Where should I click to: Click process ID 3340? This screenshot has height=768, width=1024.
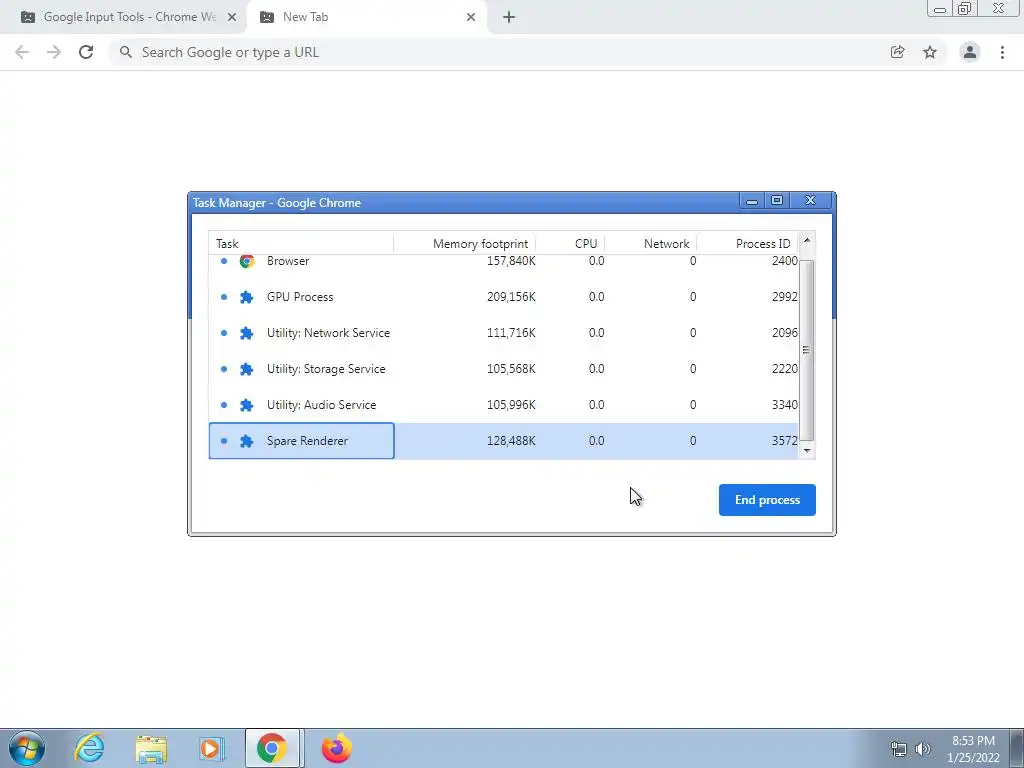pyautogui.click(x=784, y=405)
